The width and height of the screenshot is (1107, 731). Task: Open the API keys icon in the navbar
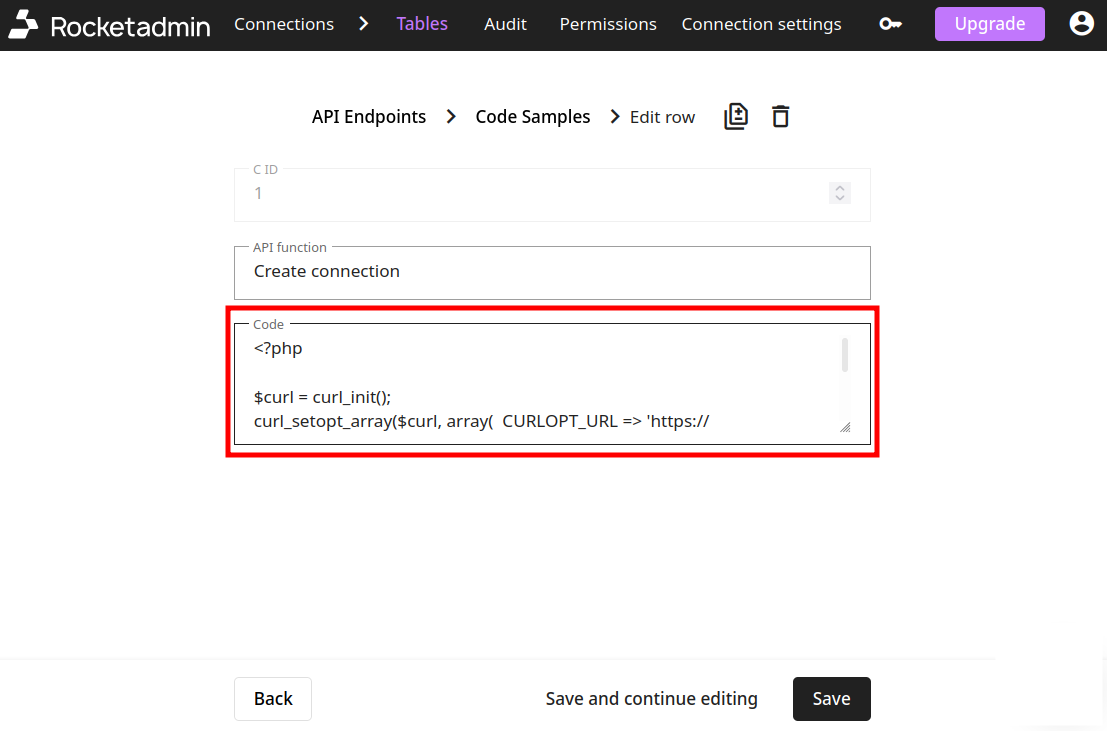pos(890,24)
